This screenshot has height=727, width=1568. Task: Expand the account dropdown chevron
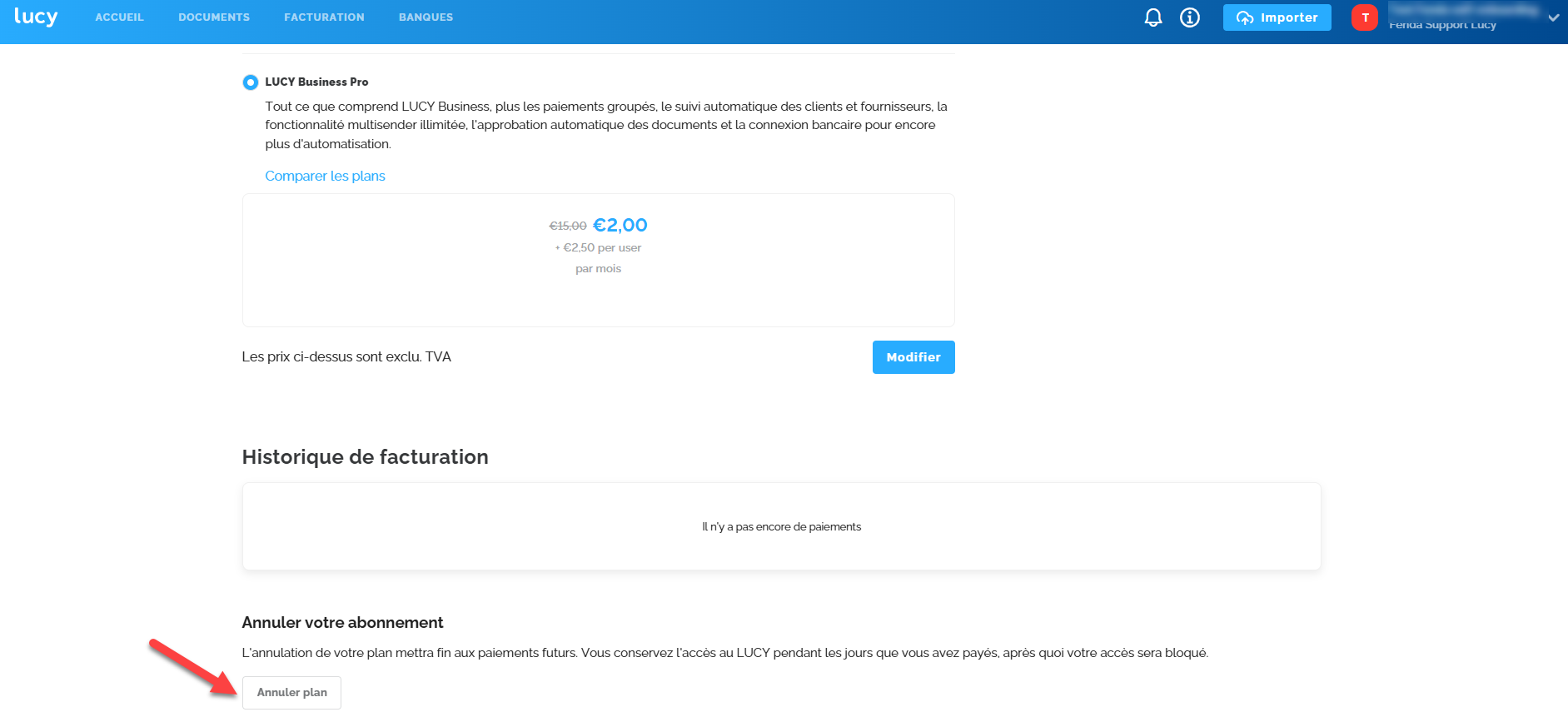(1553, 17)
